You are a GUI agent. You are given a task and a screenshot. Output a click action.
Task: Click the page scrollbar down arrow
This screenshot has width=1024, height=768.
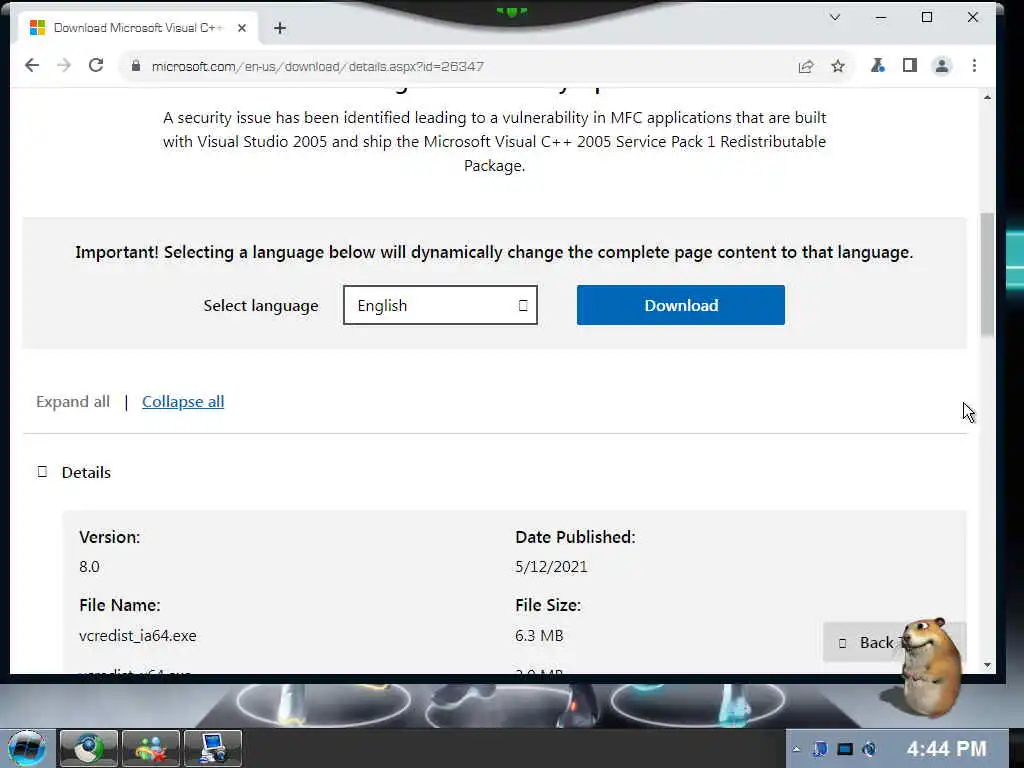(x=987, y=665)
